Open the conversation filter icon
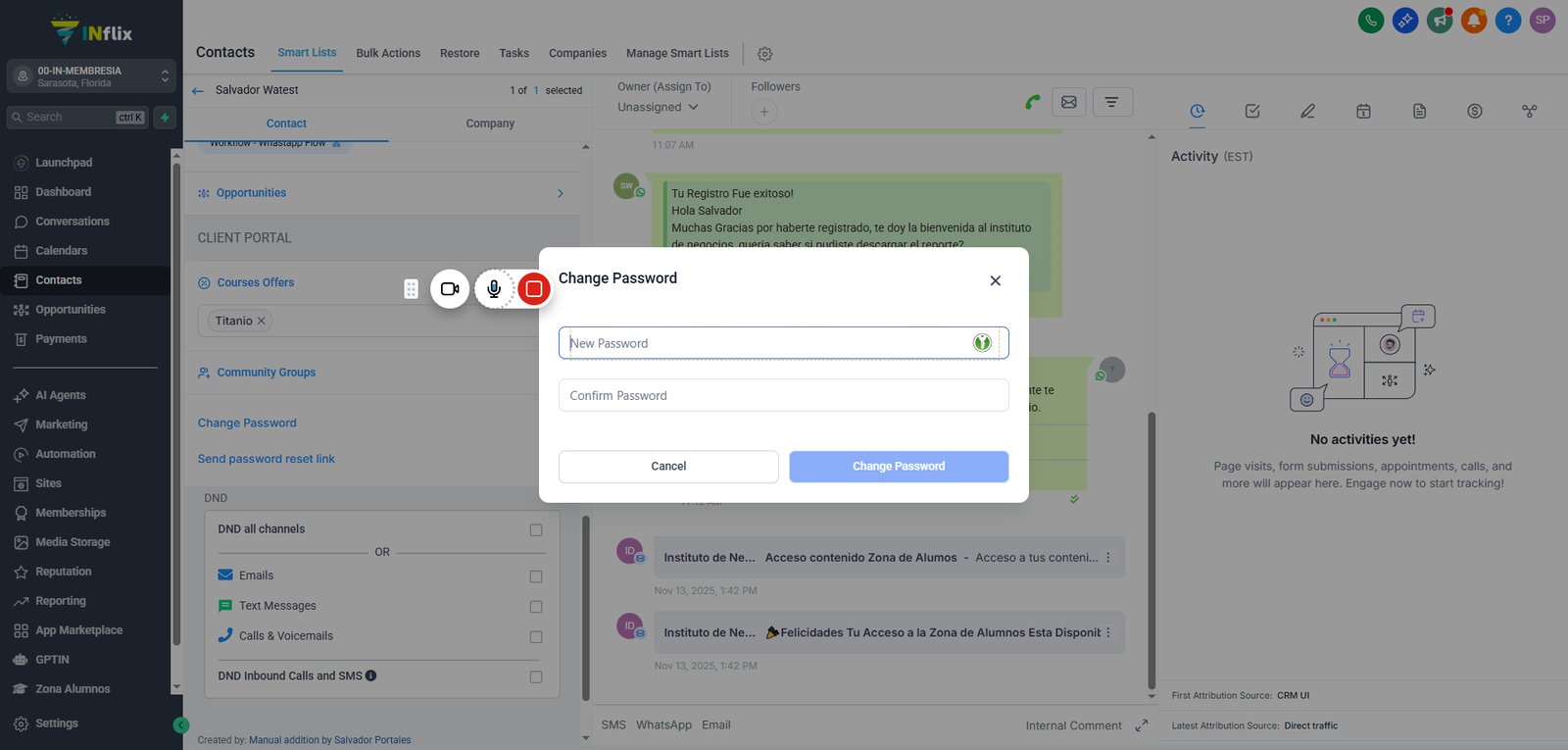This screenshot has width=1568, height=750. [1111, 102]
